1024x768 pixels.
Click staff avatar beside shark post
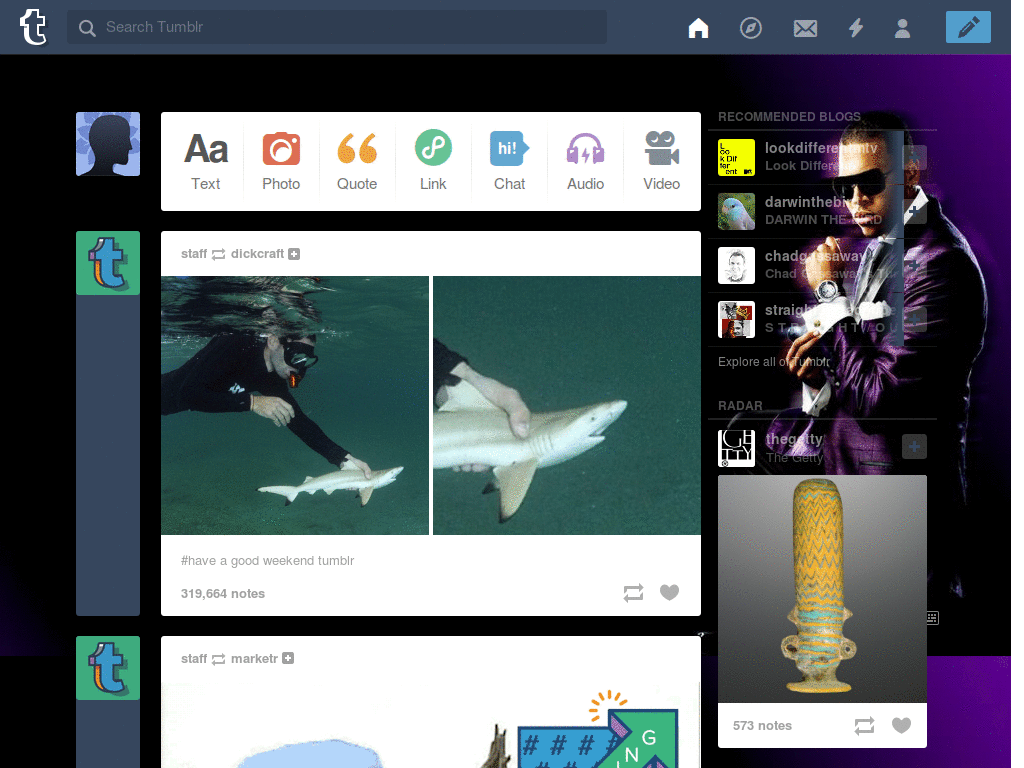pos(108,263)
